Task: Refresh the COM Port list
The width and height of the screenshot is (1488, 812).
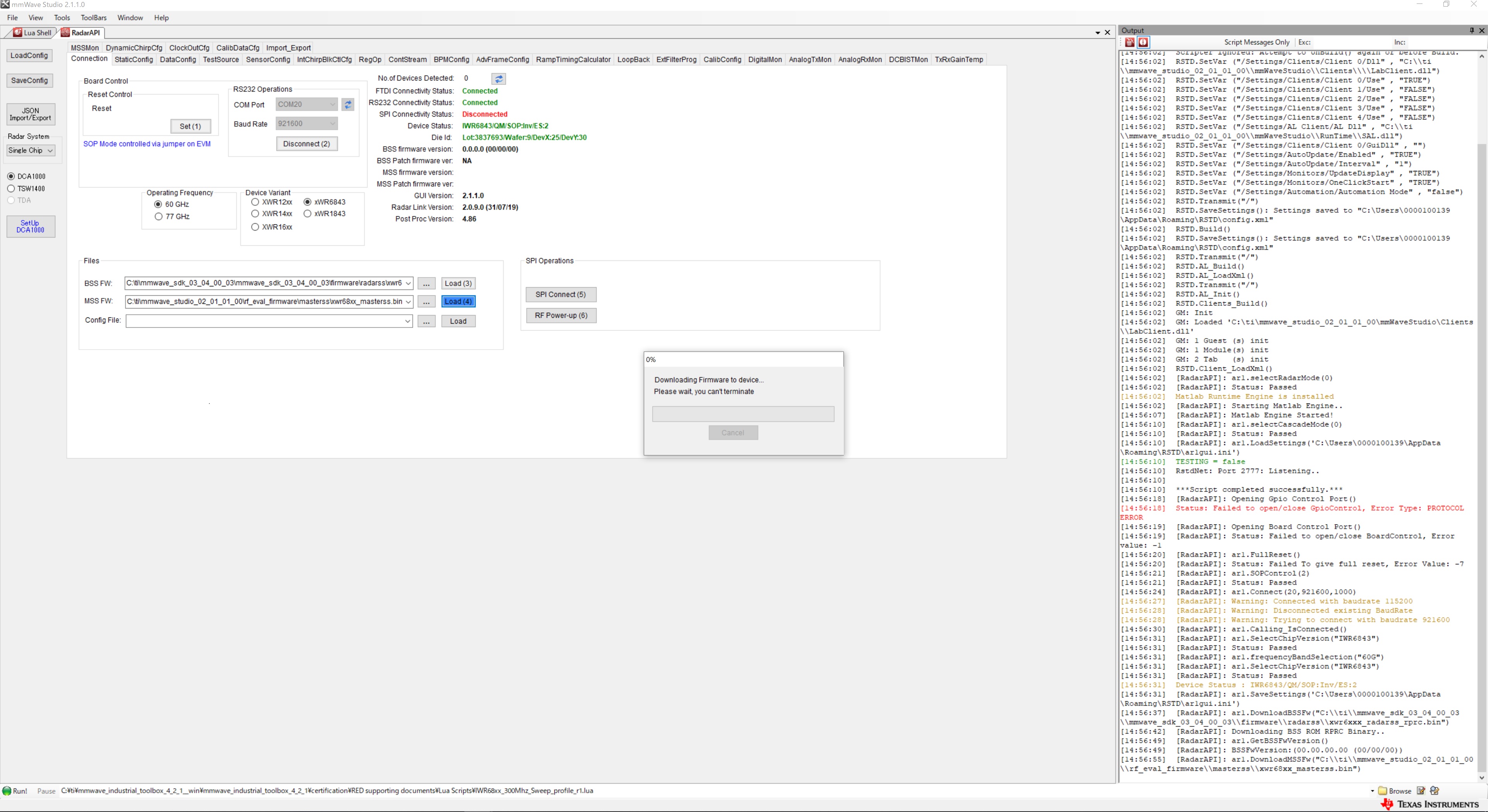Action: click(348, 105)
